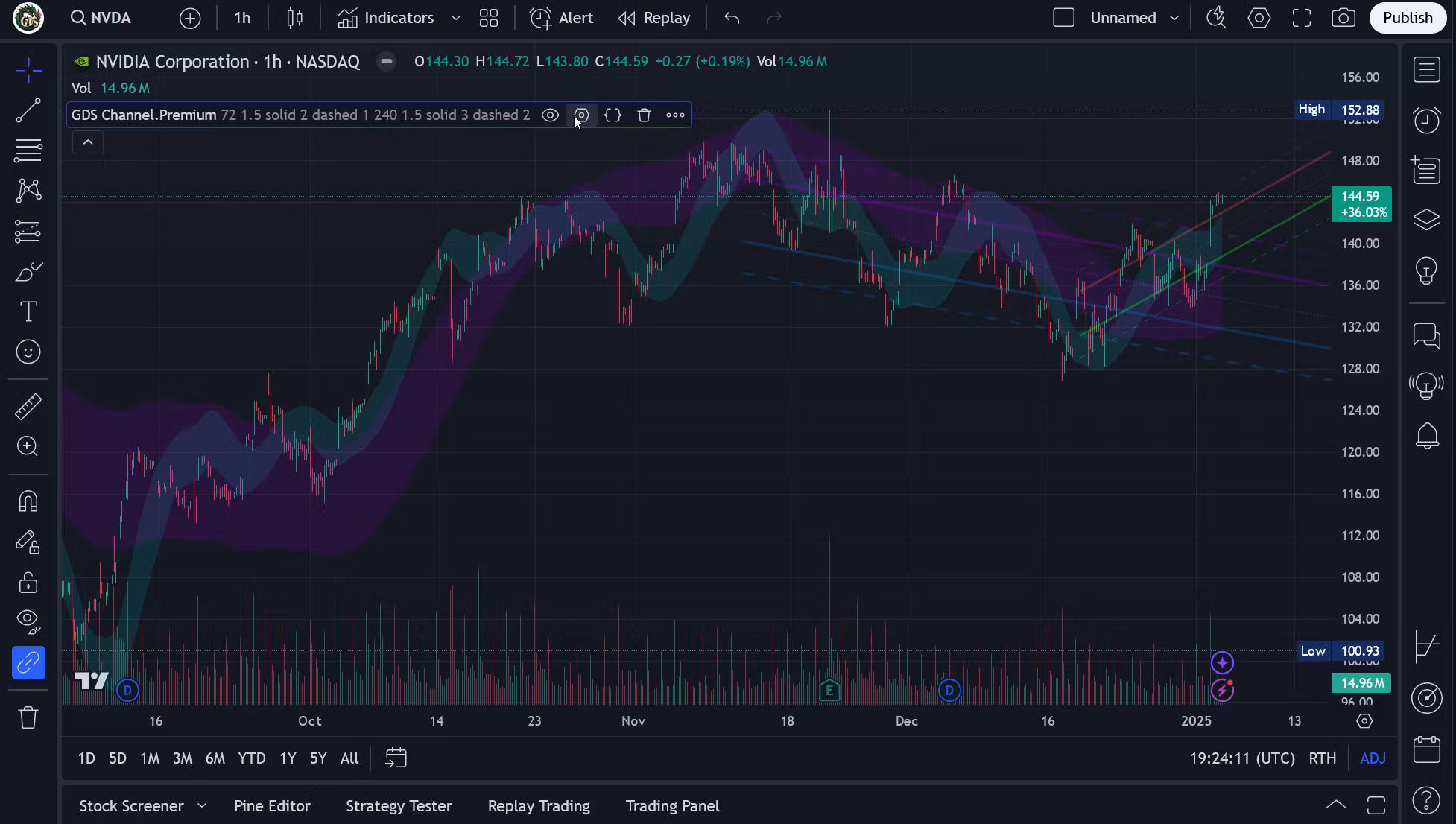Screen dimensions: 1456x824
Task: Open the 1h interval dropdown
Action: 241,17
